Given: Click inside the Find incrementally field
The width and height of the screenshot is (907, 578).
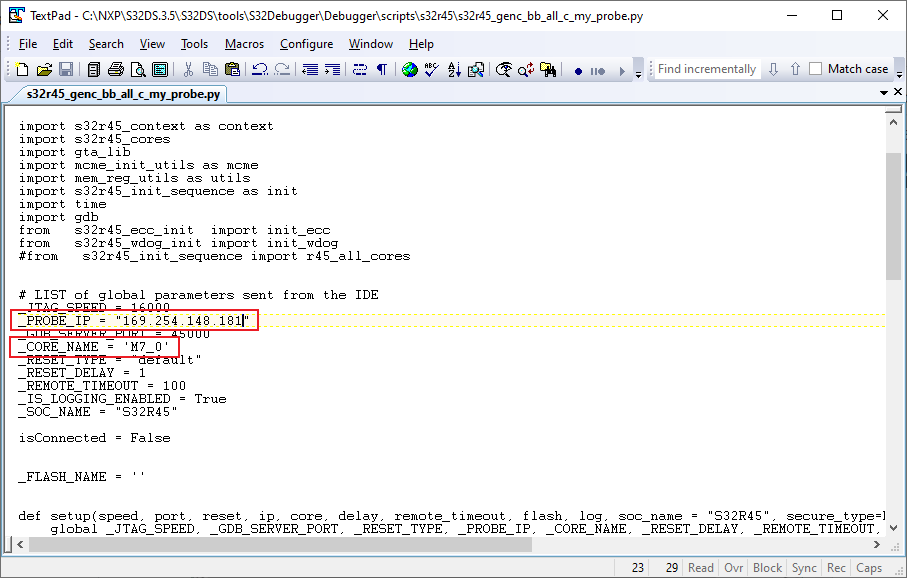Looking at the screenshot, I should coord(707,69).
